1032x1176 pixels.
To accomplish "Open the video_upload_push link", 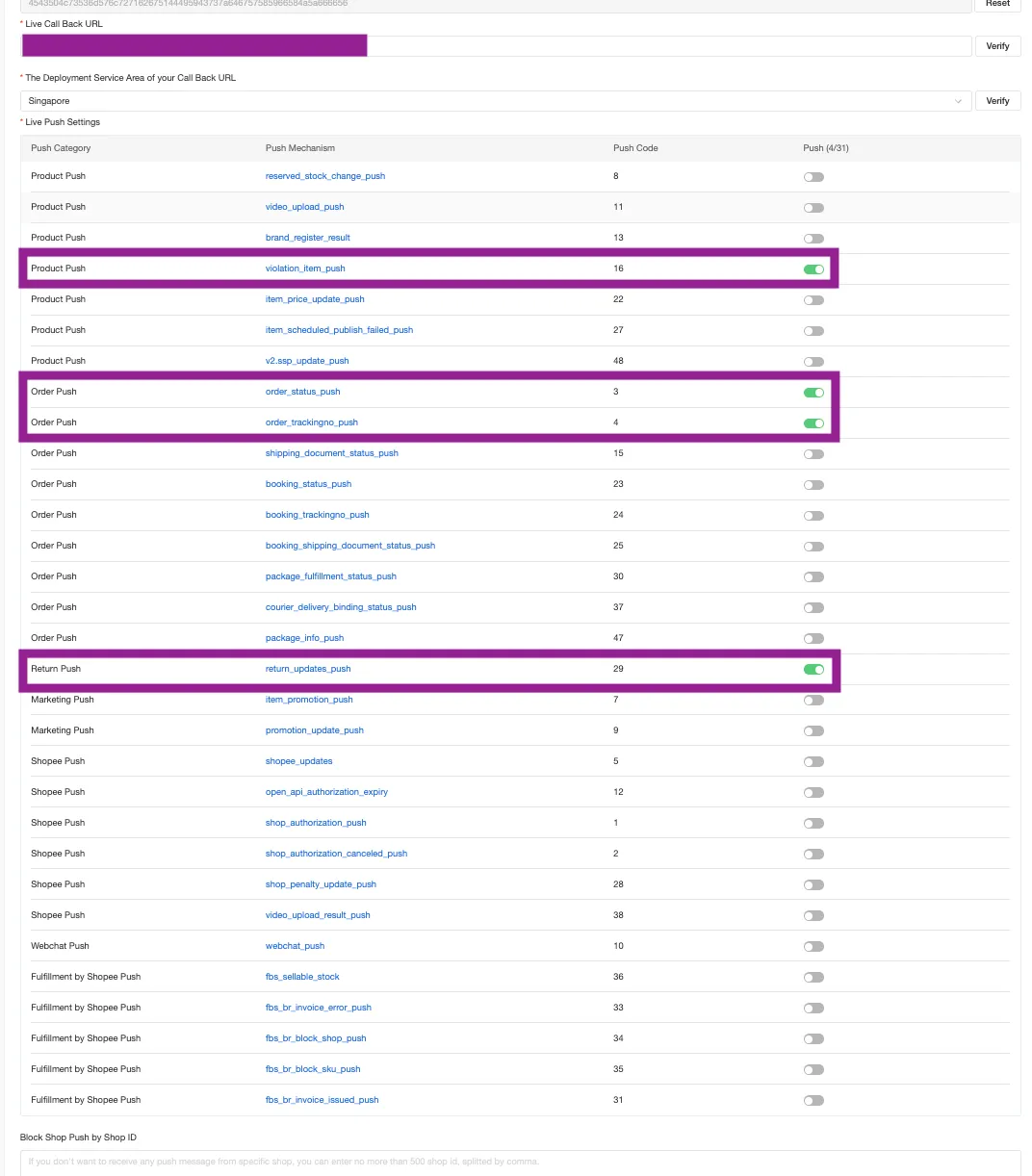I will coord(304,207).
